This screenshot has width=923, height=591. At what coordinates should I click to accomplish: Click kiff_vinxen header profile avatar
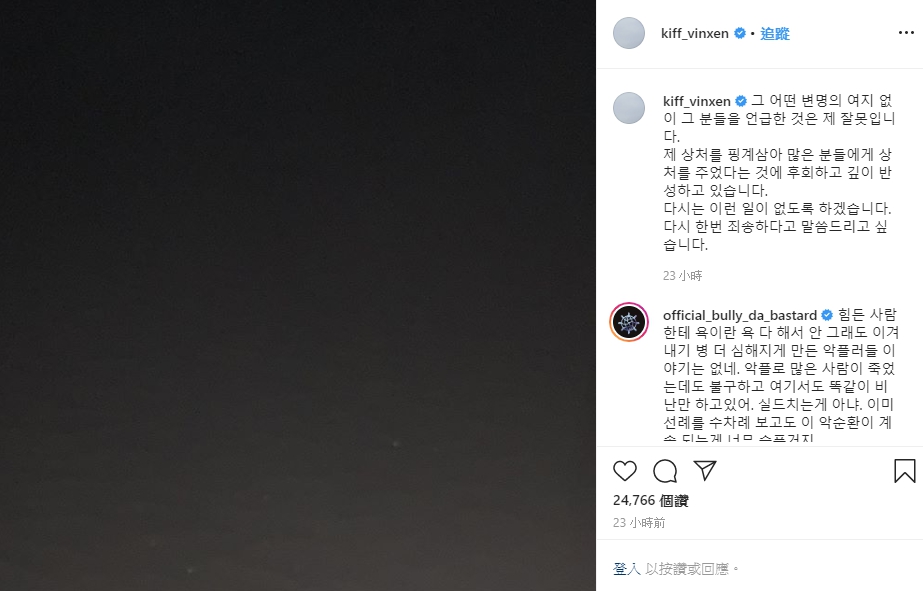(629, 33)
